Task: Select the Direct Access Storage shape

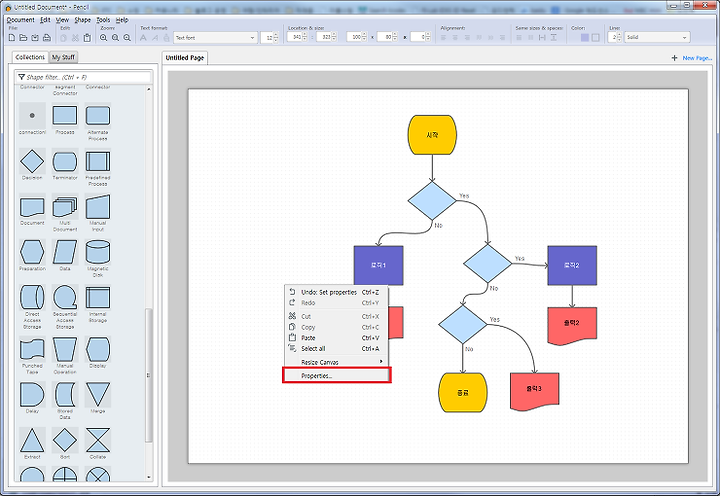Action: click(x=32, y=297)
